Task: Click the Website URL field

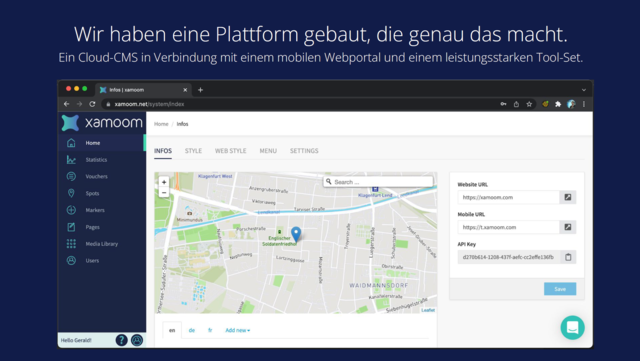Action: click(x=509, y=197)
